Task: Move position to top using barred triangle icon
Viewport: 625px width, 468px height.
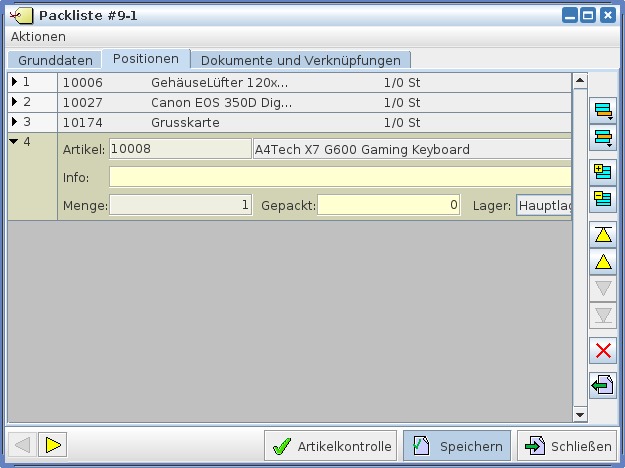Action: pos(603,235)
